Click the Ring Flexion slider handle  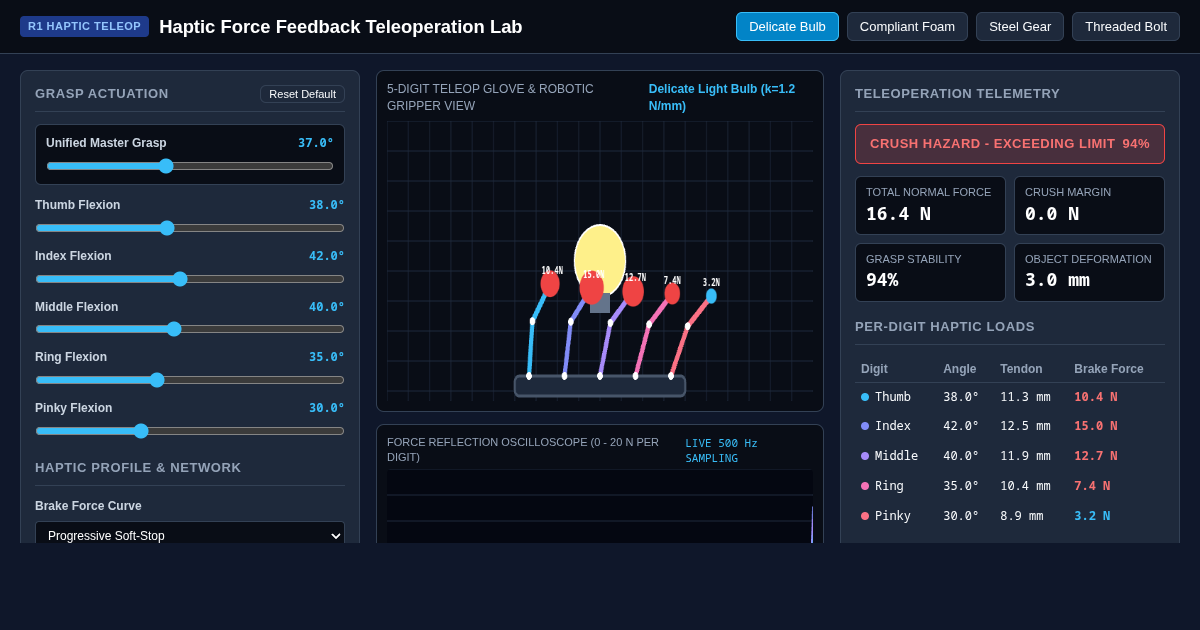coord(157,380)
